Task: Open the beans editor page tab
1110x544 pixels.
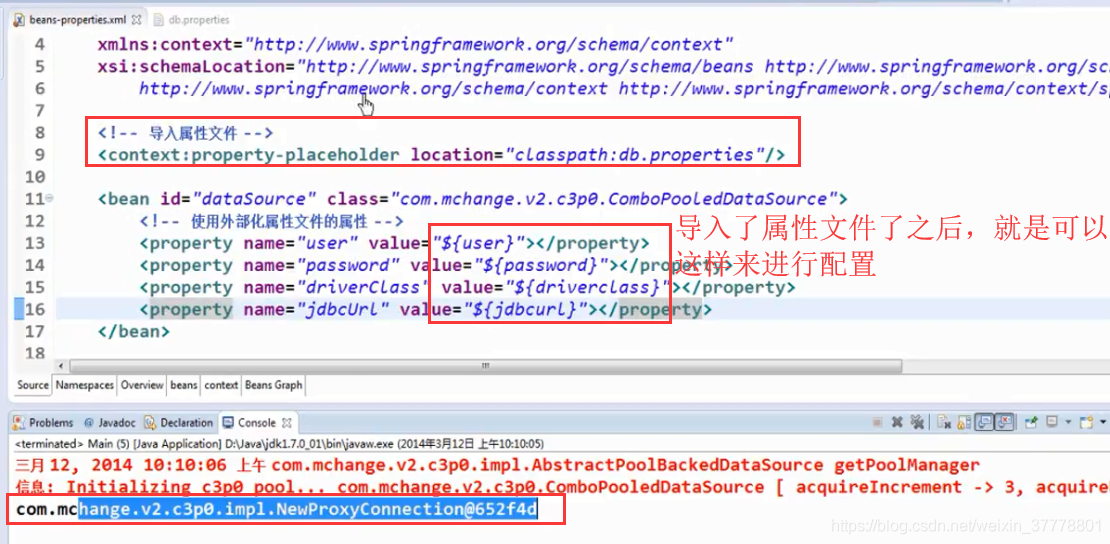Action: tap(183, 385)
